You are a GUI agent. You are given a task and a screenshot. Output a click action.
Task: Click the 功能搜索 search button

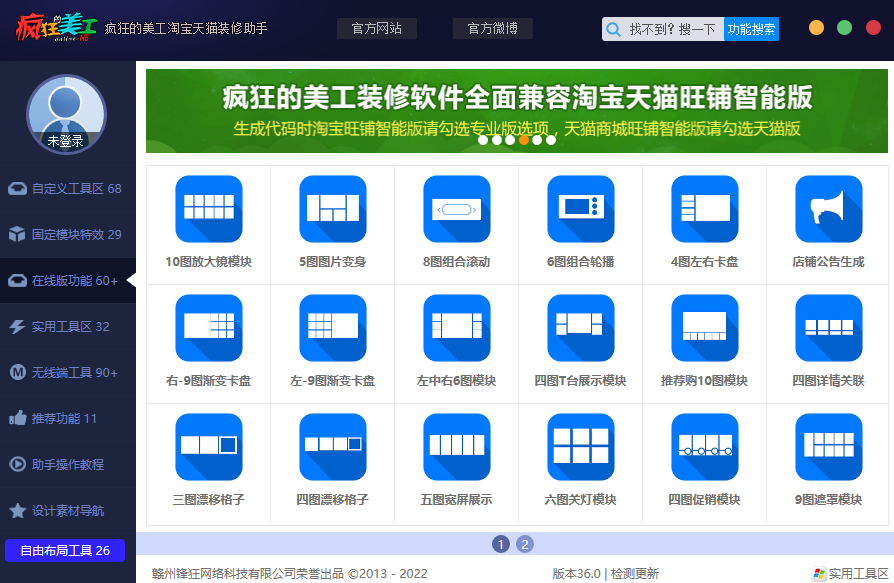click(x=751, y=29)
